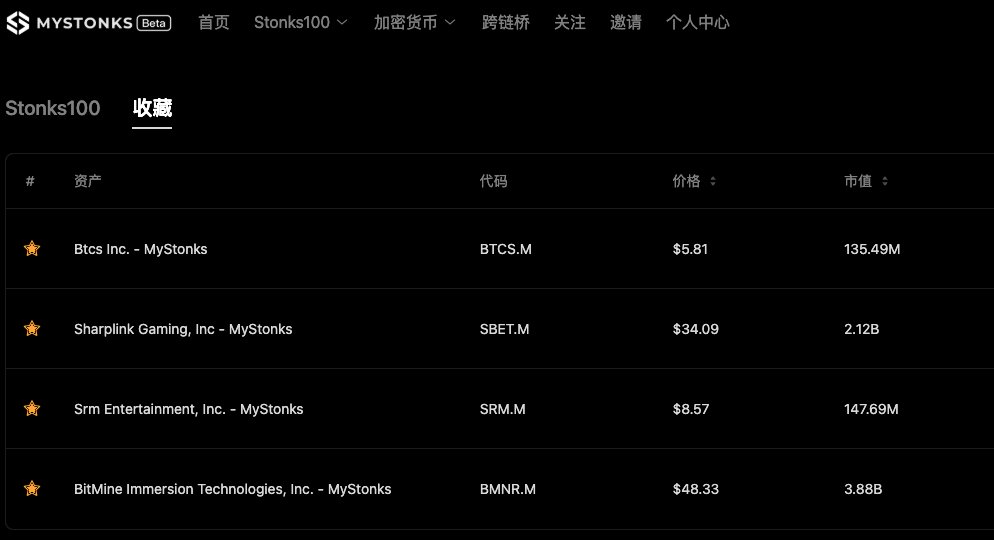Sort by 价格 column arrows
994x540 pixels.
click(713, 181)
